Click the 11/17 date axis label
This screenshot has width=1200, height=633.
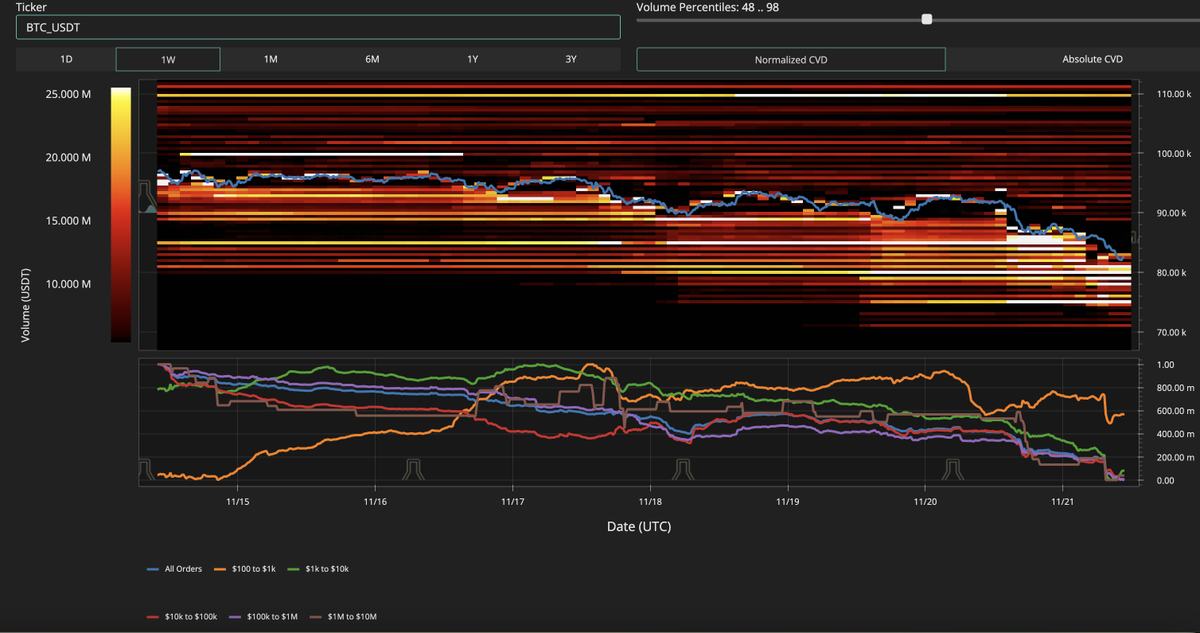coord(512,500)
